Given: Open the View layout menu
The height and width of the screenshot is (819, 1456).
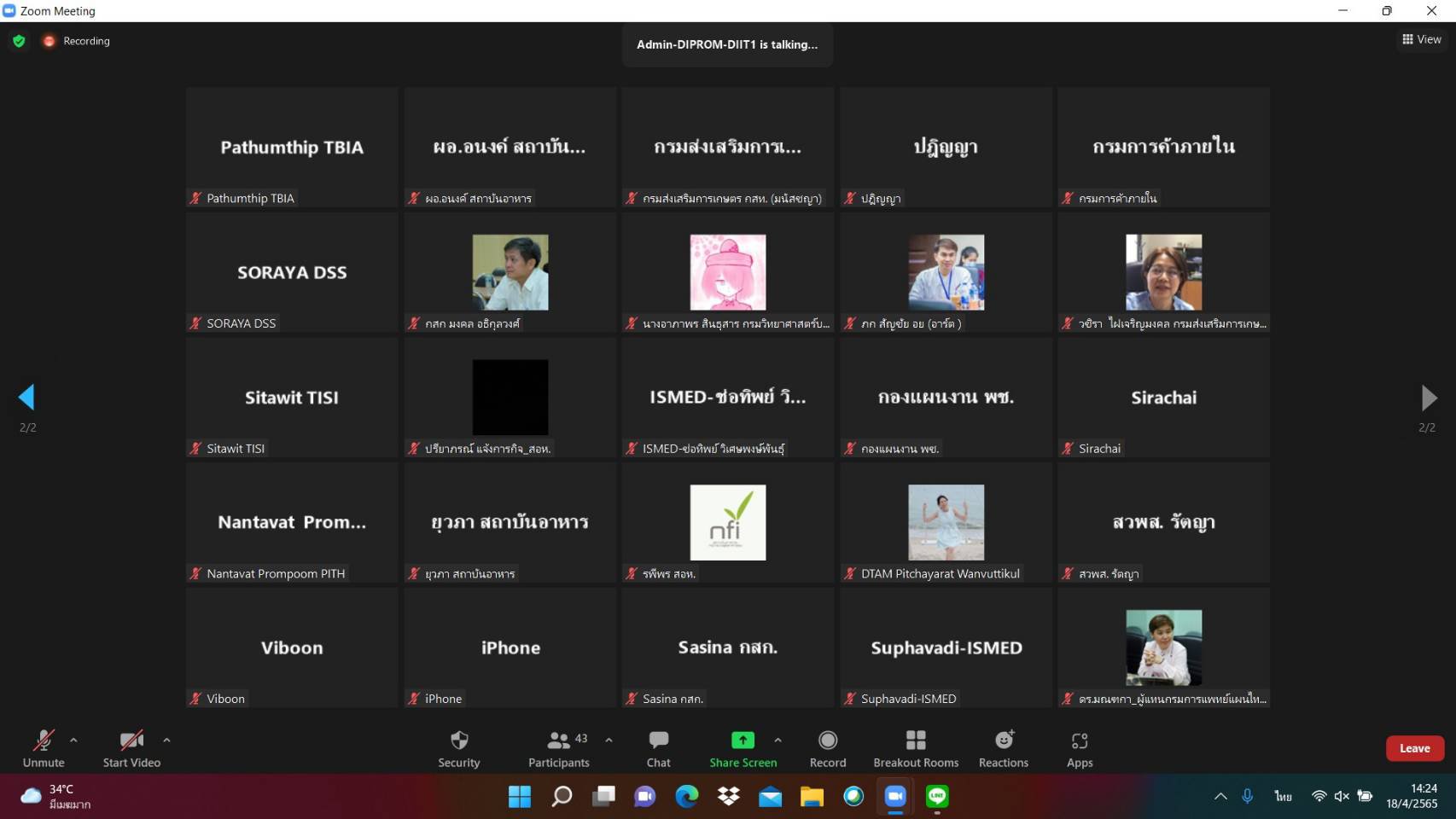Looking at the screenshot, I should click(1422, 39).
